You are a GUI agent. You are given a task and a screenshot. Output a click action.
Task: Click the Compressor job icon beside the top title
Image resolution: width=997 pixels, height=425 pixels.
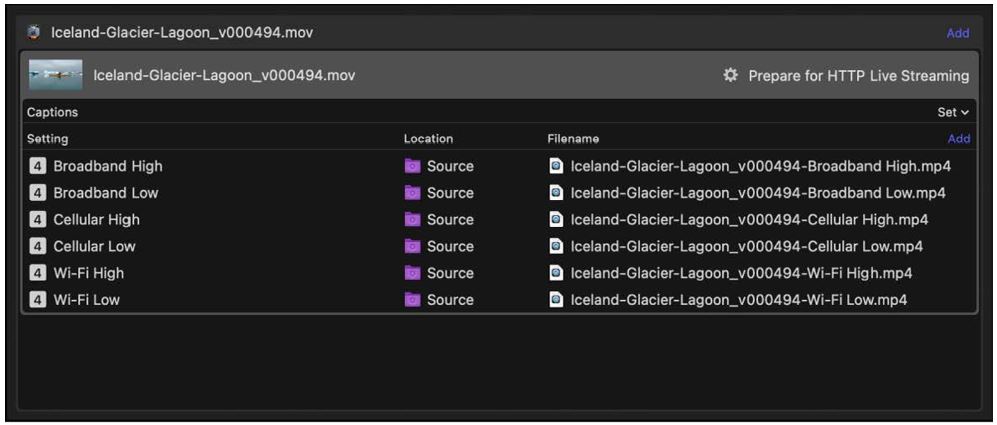[33, 33]
